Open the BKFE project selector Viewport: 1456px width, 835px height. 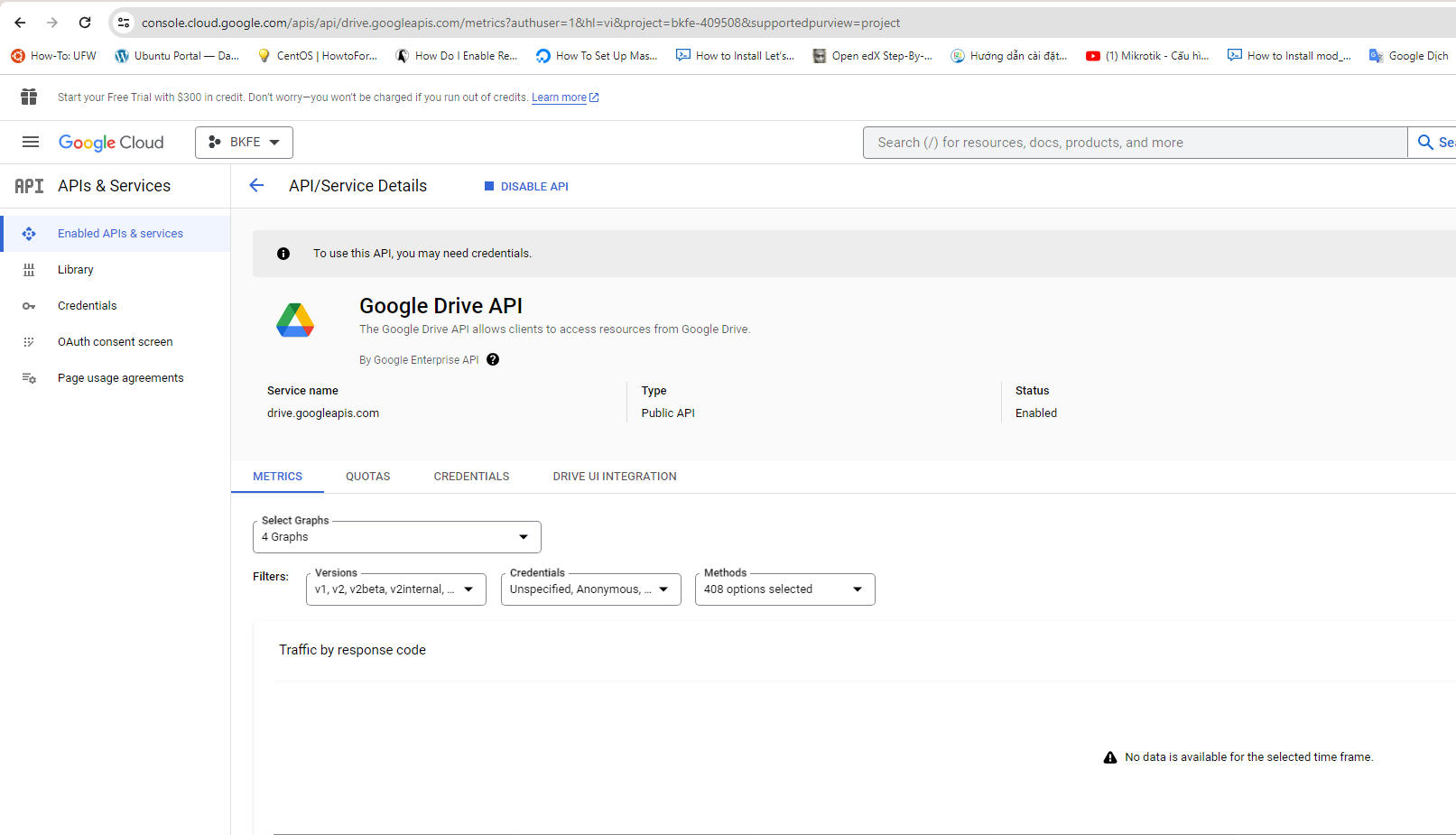[244, 143]
